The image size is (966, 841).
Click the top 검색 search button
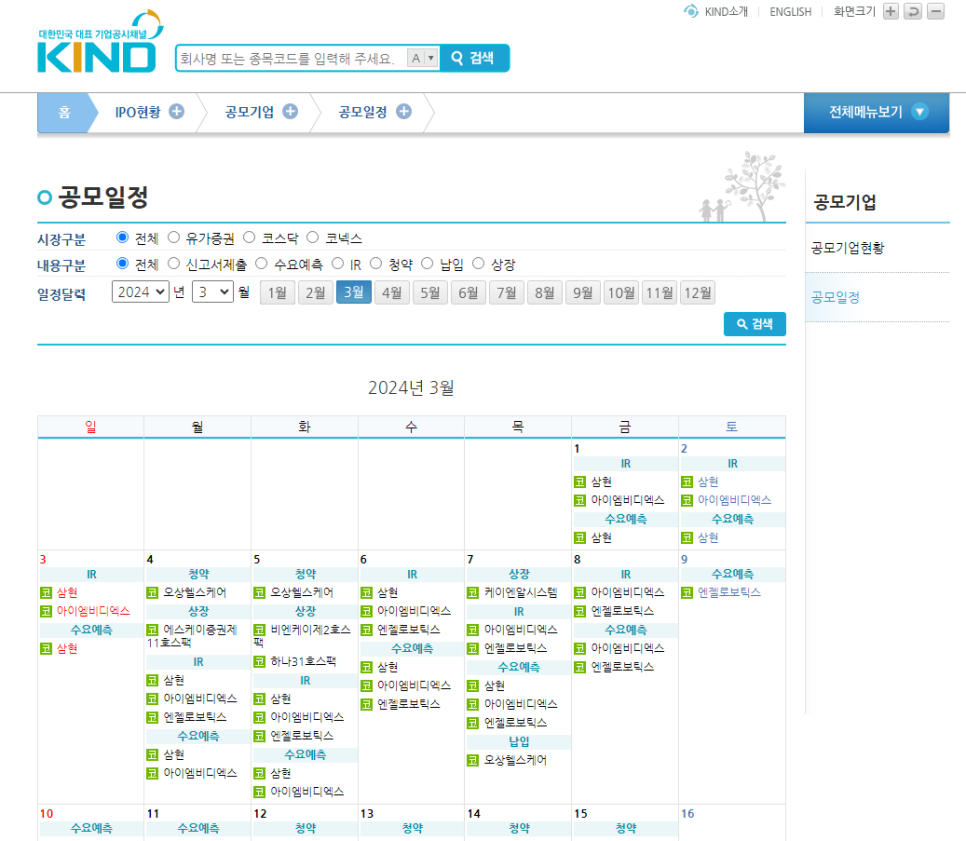[x=474, y=58]
